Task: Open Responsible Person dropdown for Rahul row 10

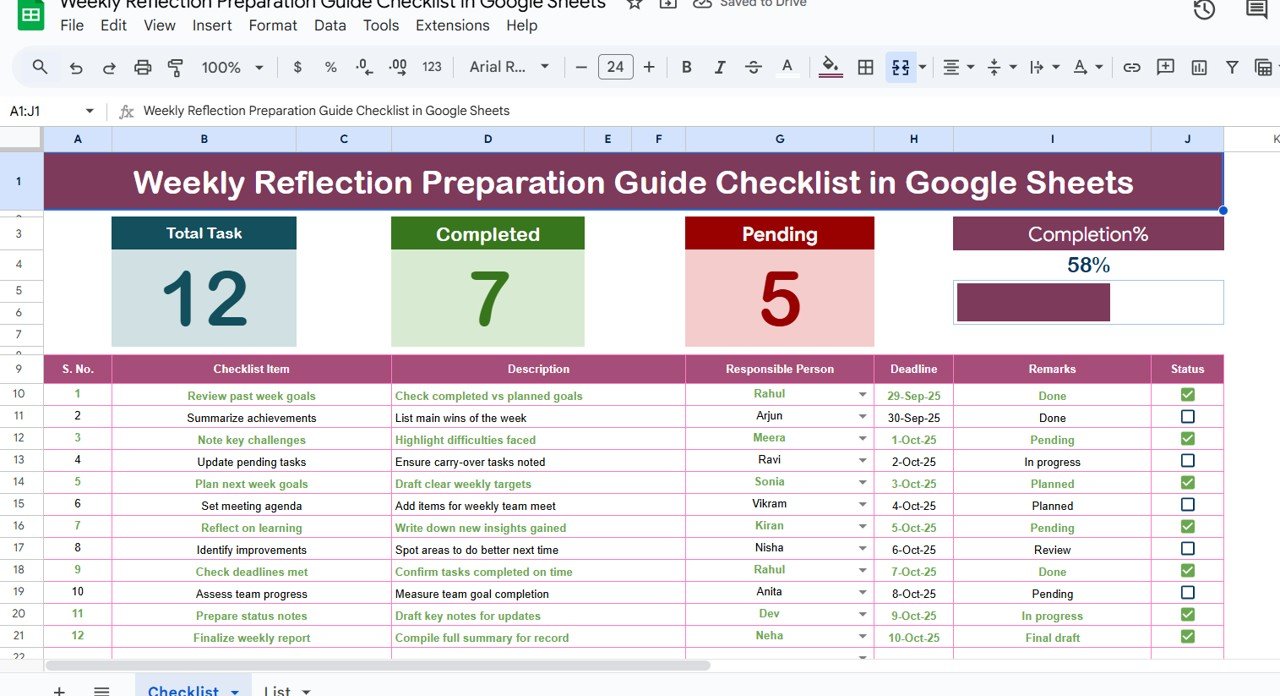Action: click(x=862, y=395)
